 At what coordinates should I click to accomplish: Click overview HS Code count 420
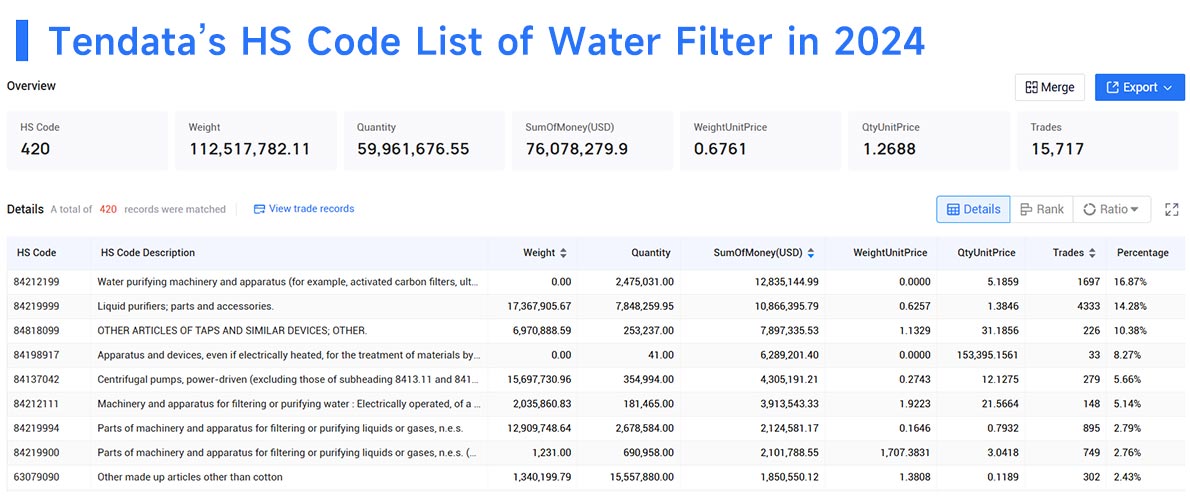[35, 149]
